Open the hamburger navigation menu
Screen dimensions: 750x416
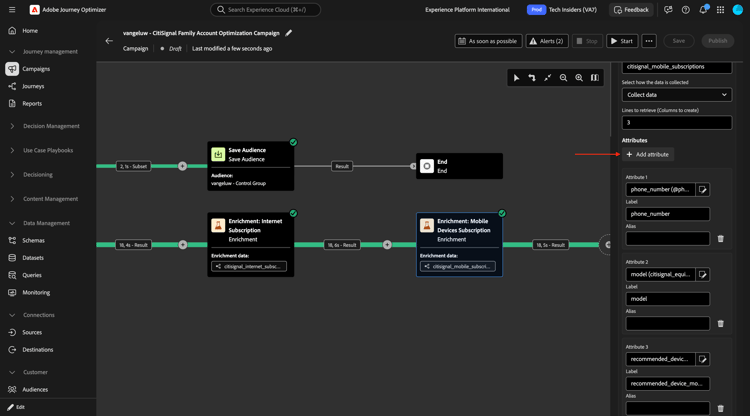[12, 10]
